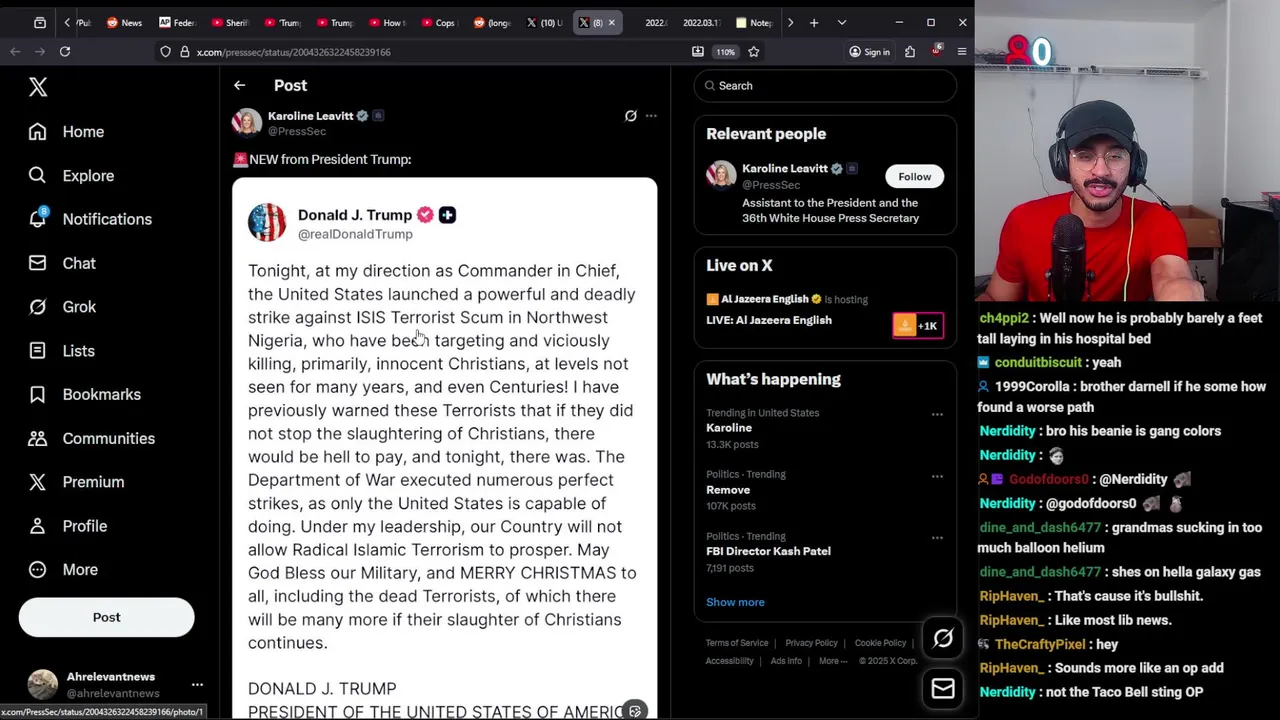Open options for Remove trend
Image resolution: width=1280 pixels, height=720 pixels.
(x=937, y=476)
